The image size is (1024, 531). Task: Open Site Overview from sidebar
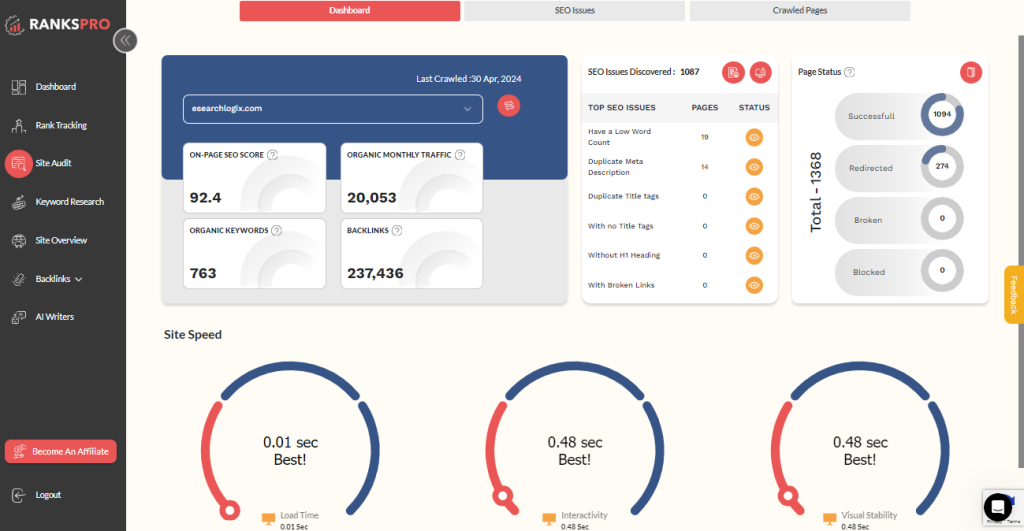(x=61, y=240)
